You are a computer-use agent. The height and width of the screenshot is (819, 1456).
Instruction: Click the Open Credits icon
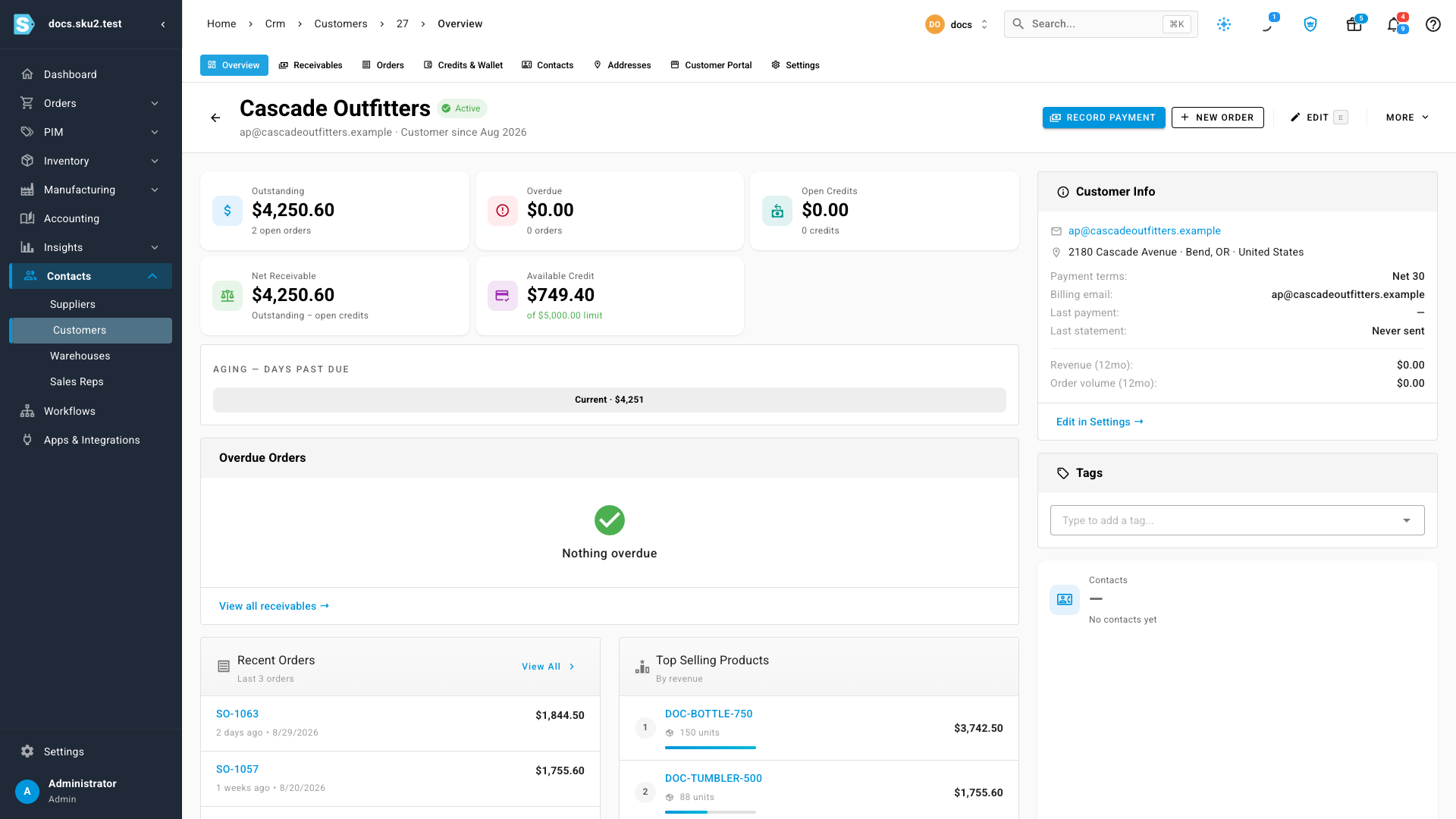tap(777, 211)
